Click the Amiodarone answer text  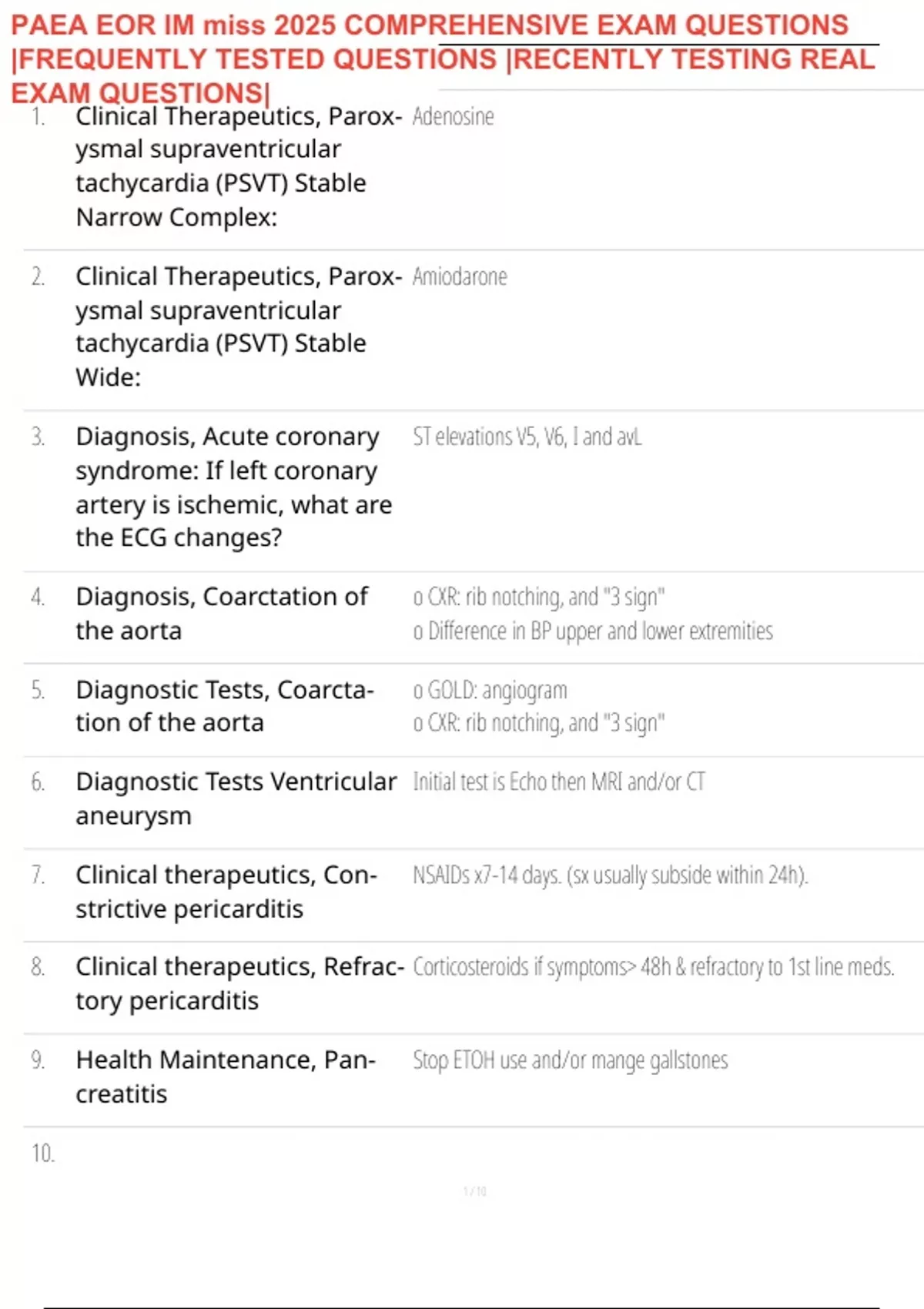click(x=460, y=276)
